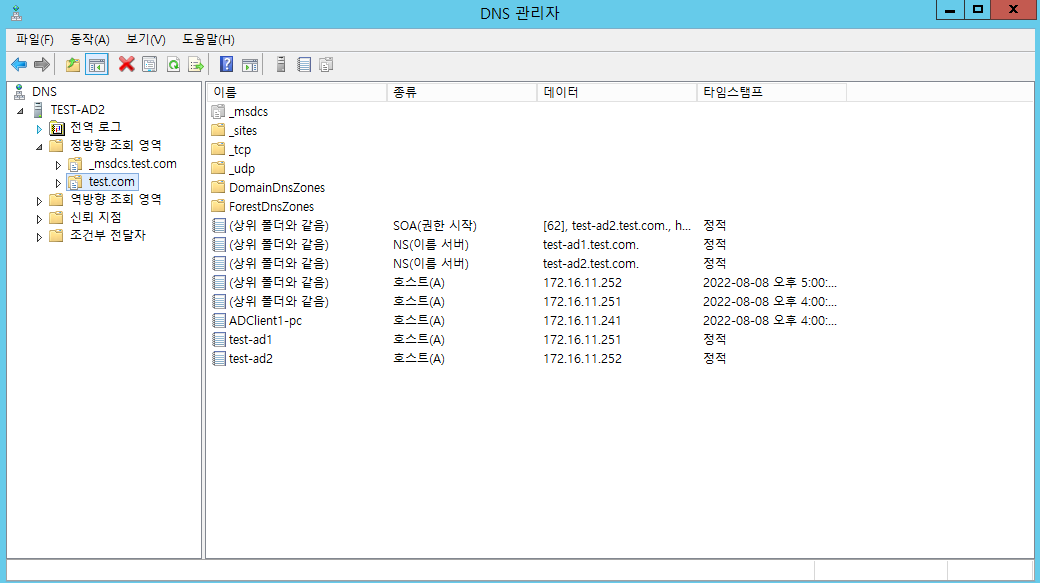The image size is (1040, 583).
Task: Select the ForestDnsZones folder icon
Action: [x=218, y=206]
